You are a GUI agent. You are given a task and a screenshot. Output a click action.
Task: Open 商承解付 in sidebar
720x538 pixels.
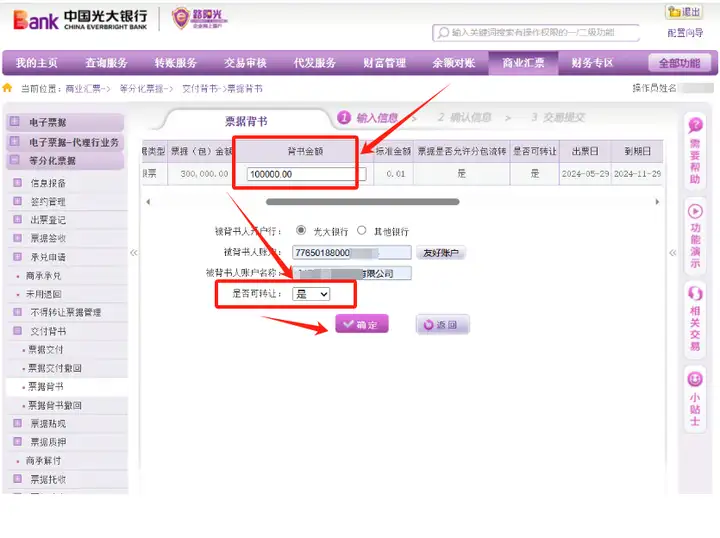(44, 460)
